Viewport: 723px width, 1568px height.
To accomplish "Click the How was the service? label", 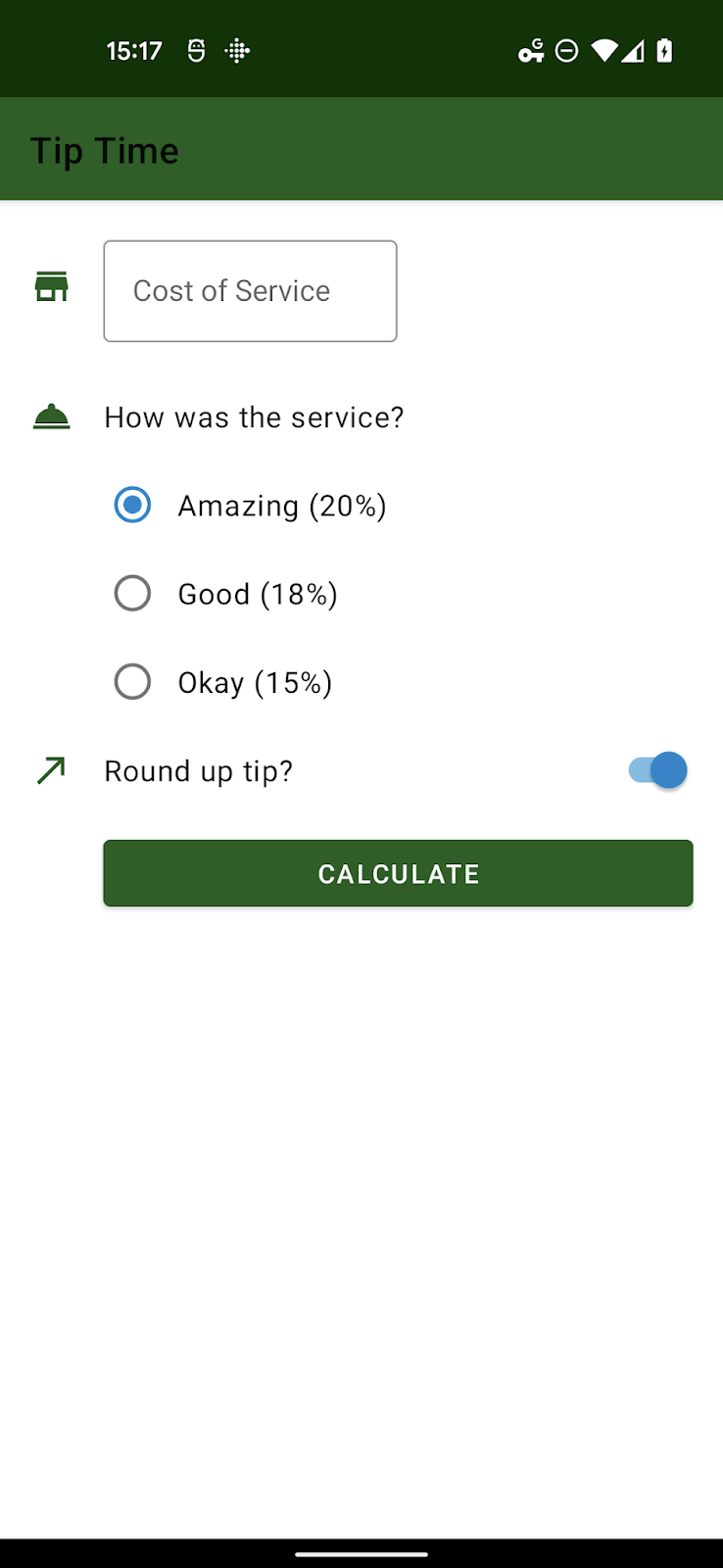I will tap(253, 416).
